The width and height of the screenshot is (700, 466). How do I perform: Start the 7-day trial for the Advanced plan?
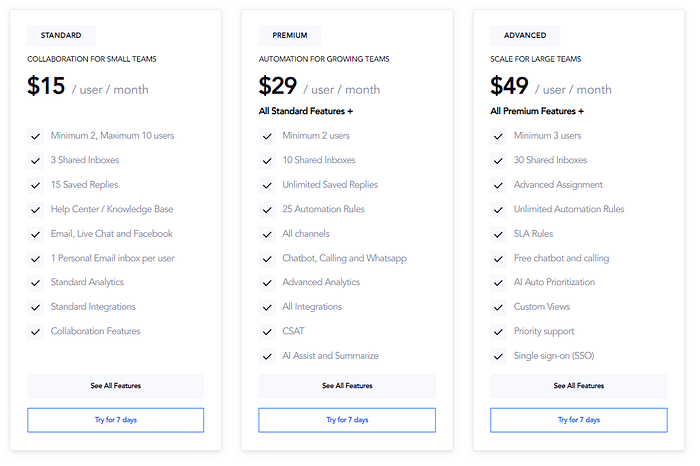coord(578,420)
